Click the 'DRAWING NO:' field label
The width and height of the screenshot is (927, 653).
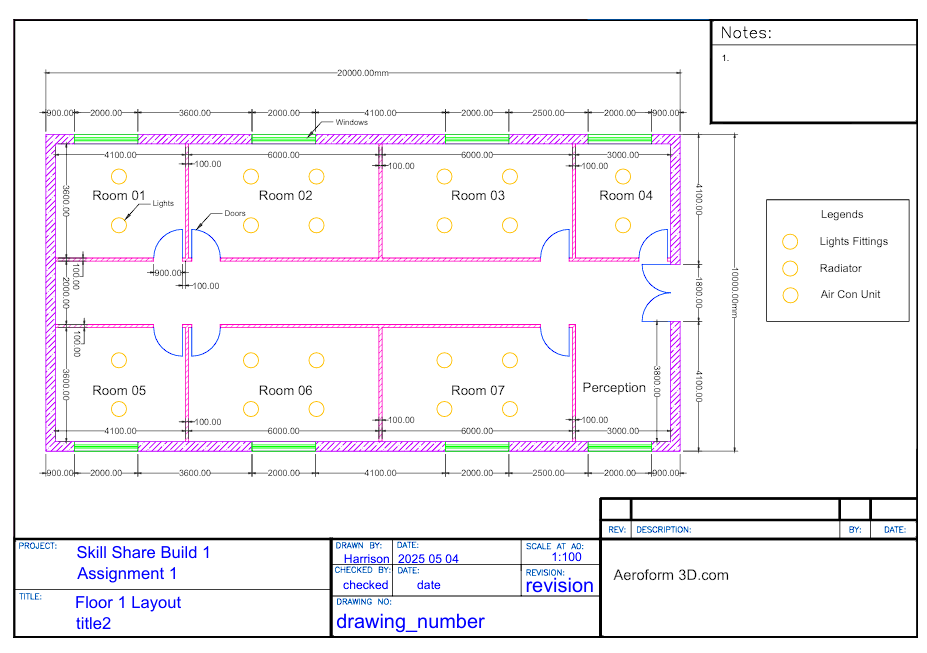pos(364,602)
